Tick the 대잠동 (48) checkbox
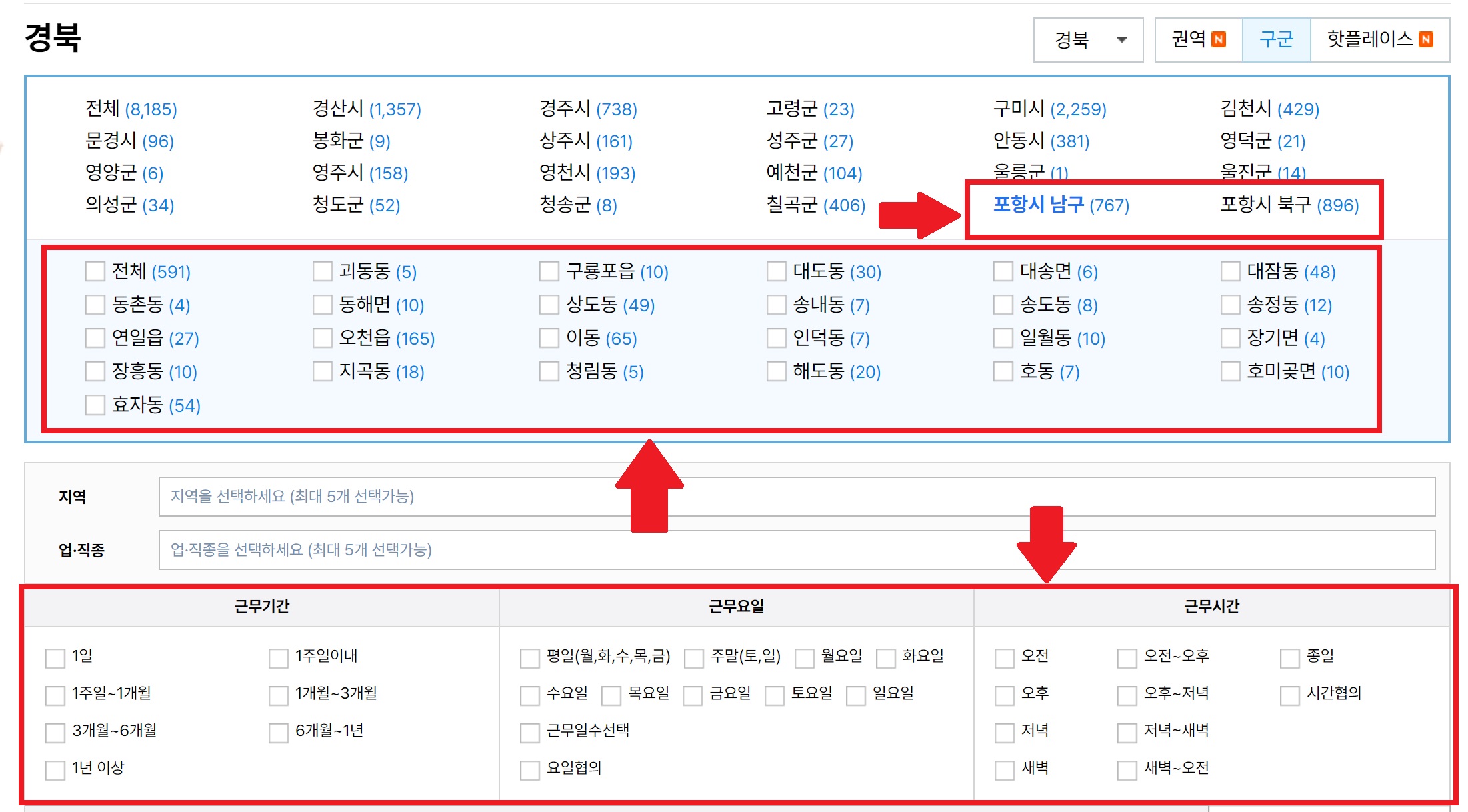Screen dimensions: 1468x812 coord(1230,272)
